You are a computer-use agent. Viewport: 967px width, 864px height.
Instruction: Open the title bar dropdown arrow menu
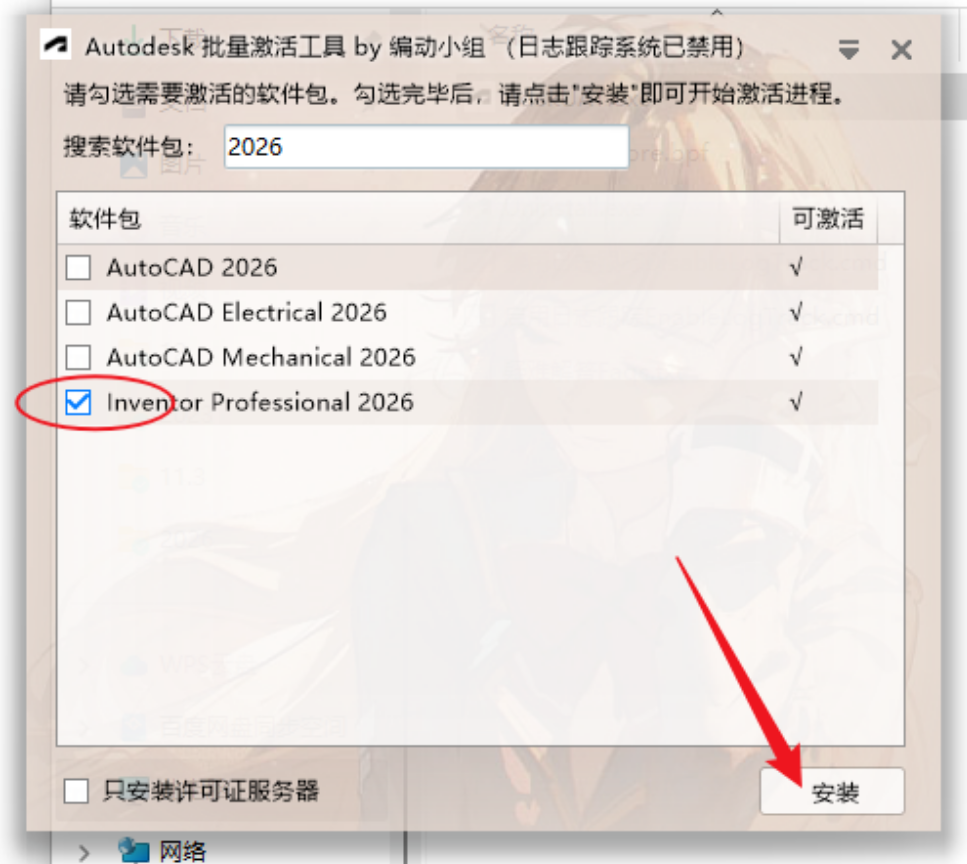point(849,49)
